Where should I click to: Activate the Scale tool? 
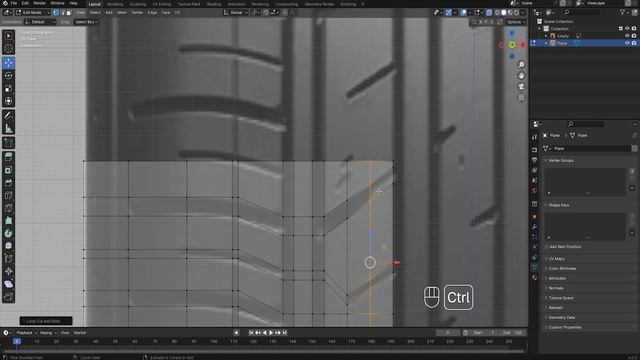[8, 88]
